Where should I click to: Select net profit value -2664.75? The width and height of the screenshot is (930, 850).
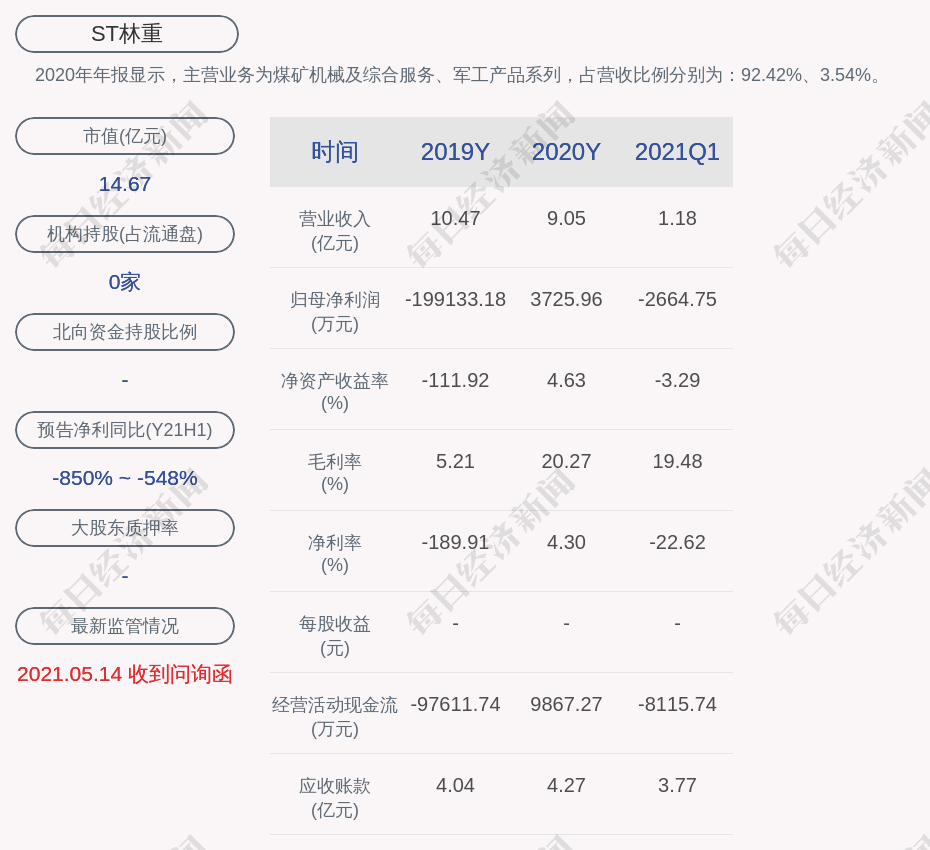coord(677,299)
